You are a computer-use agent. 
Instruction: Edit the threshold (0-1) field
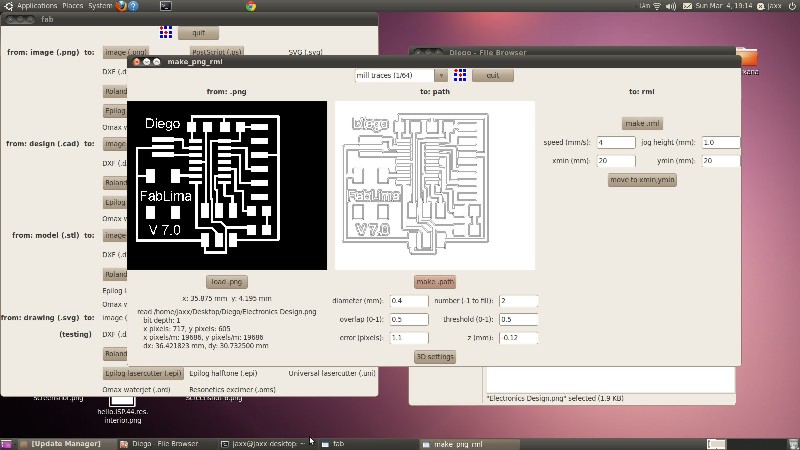click(518, 319)
